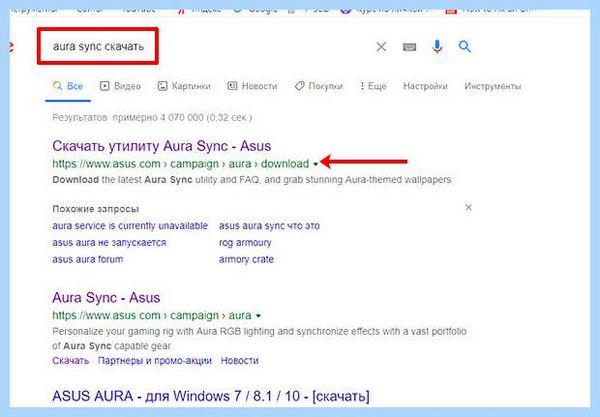Search 'asus aura не запускается'
The height and width of the screenshot is (417, 600).
click(109, 243)
